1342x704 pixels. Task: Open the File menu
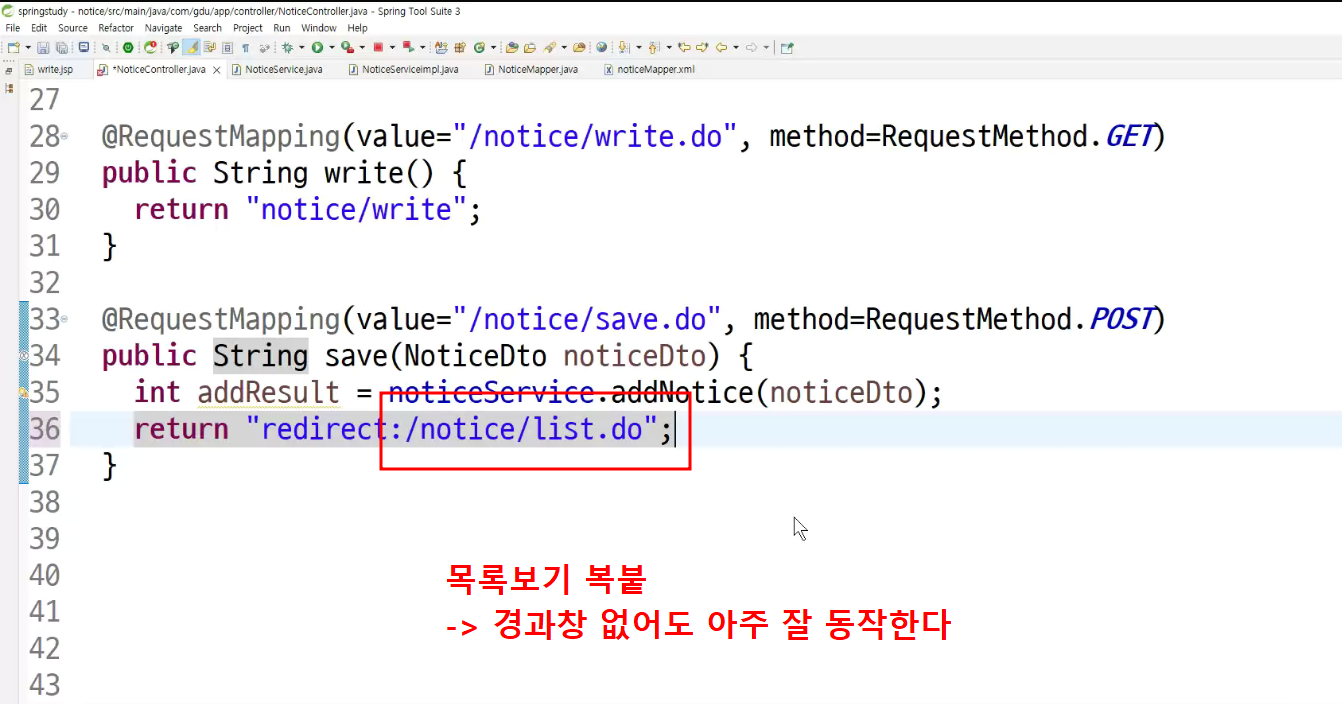pyautogui.click(x=13, y=28)
